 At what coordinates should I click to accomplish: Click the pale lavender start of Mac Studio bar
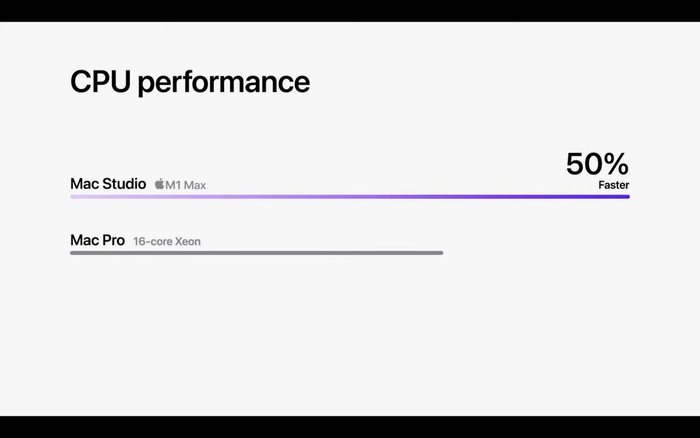(78, 196)
